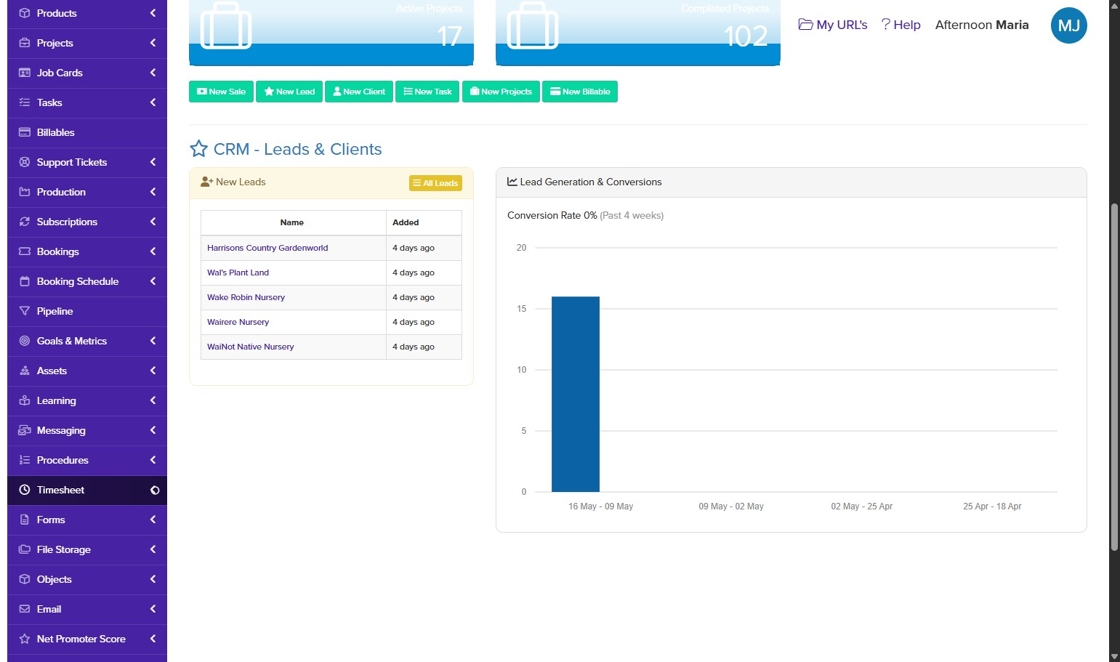Expand the File Storage chevron
Image resolution: width=1120 pixels, height=662 pixels.
pos(153,549)
